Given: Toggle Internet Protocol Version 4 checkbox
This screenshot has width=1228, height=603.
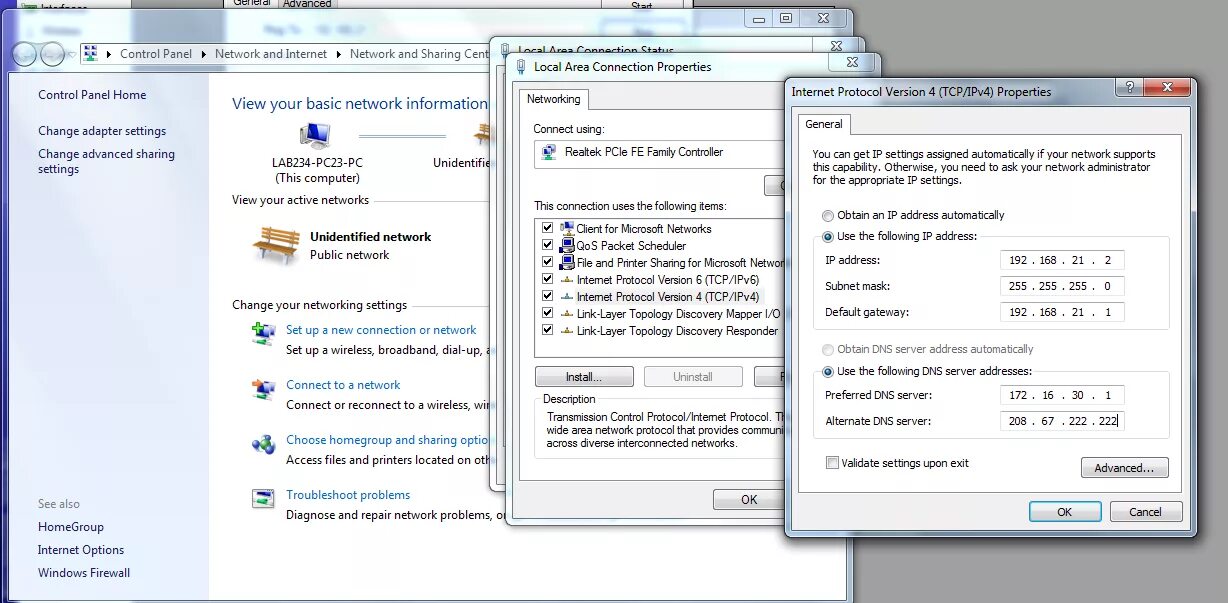Looking at the screenshot, I should 547,296.
